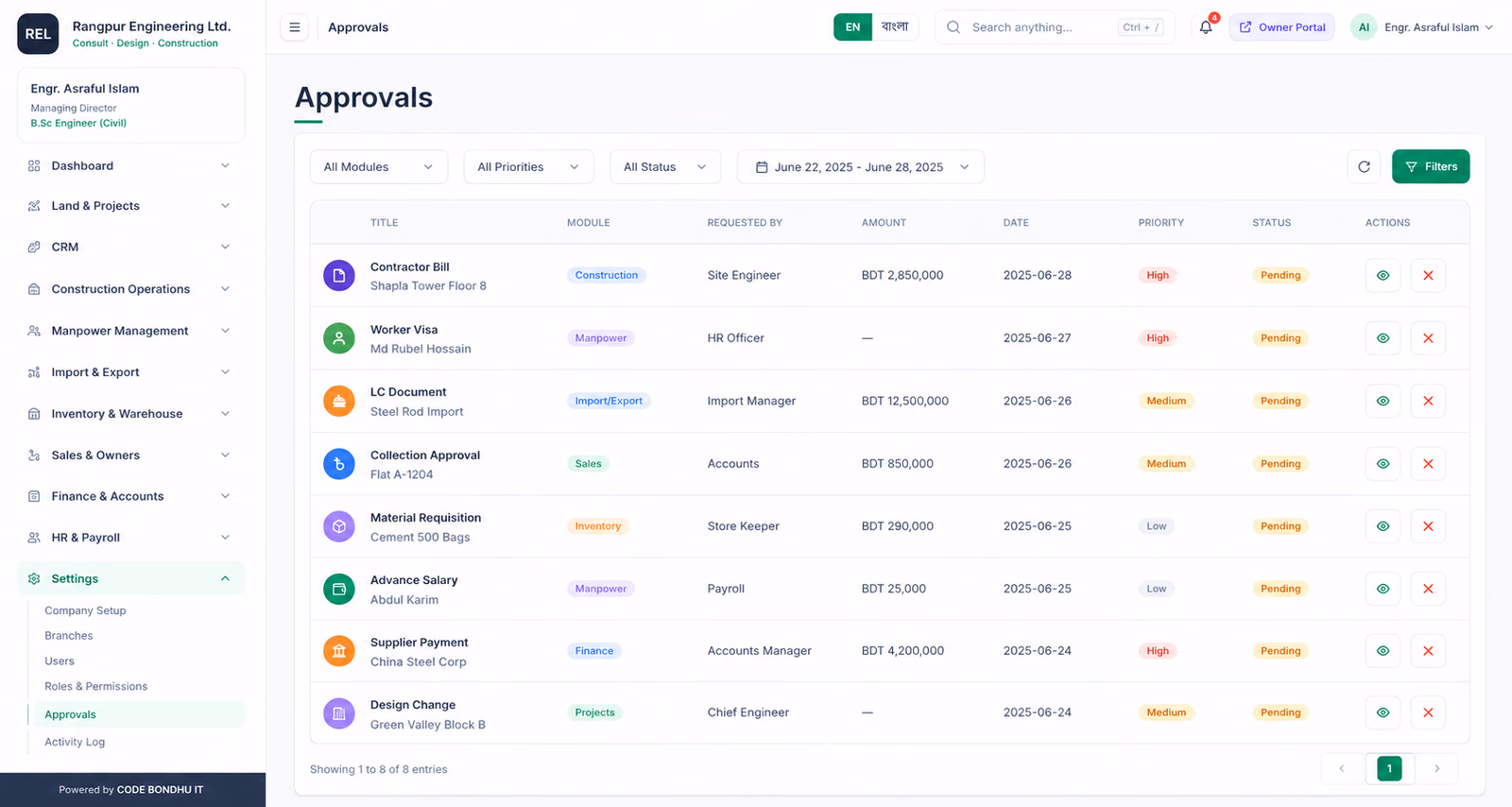The height and width of the screenshot is (807, 1512).
Task: Expand the Land & Projects section
Action: pyautogui.click(x=130, y=206)
